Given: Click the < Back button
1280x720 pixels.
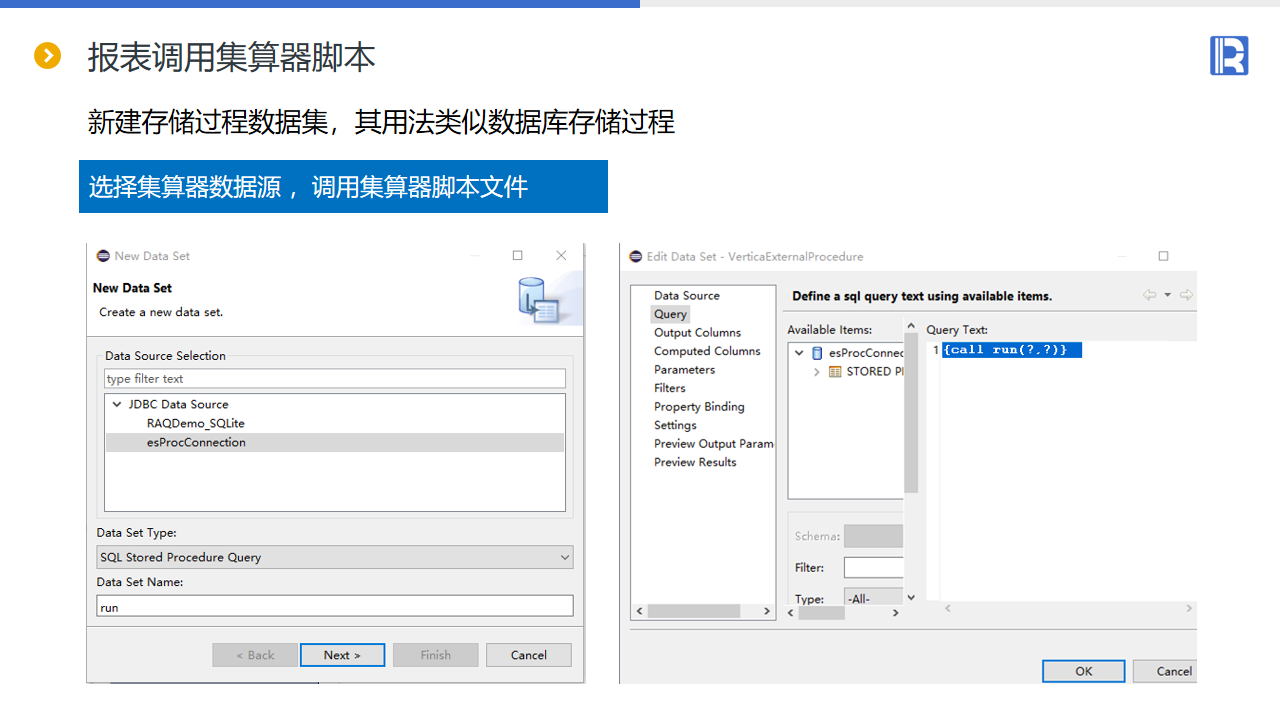Looking at the screenshot, I should (x=255, y=655).
